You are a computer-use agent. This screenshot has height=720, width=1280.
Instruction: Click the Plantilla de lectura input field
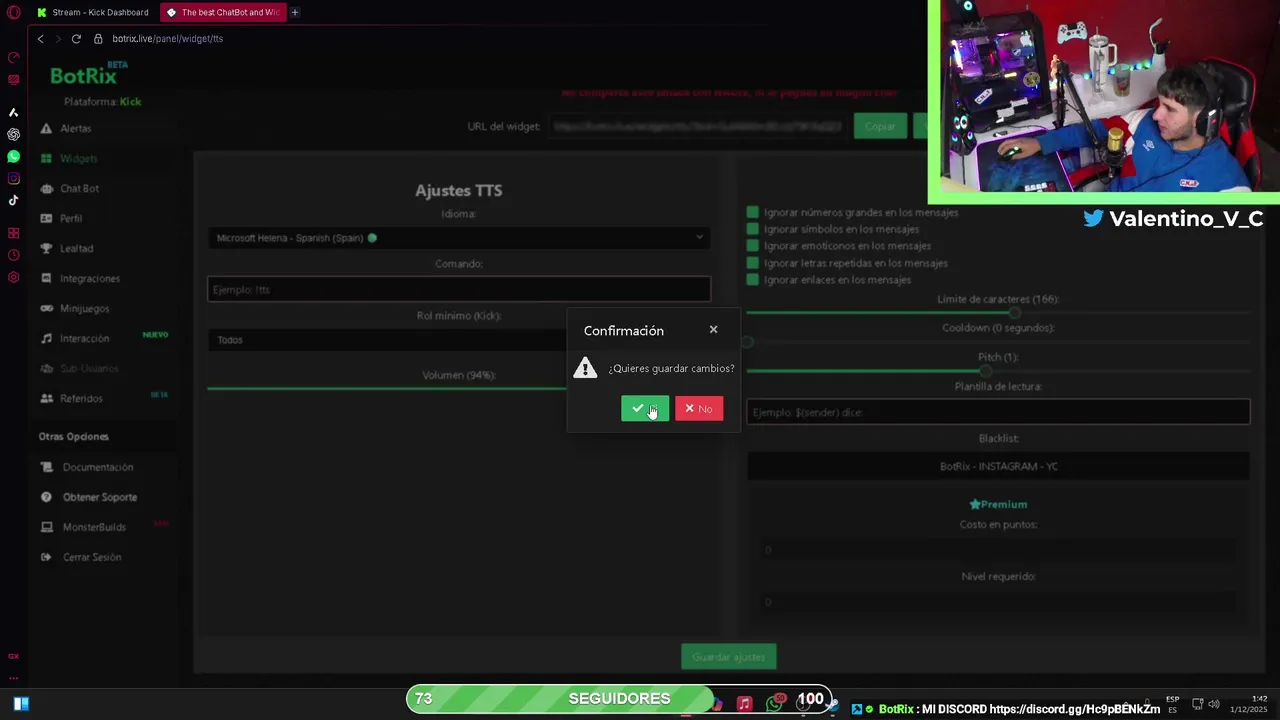(998, 412)
